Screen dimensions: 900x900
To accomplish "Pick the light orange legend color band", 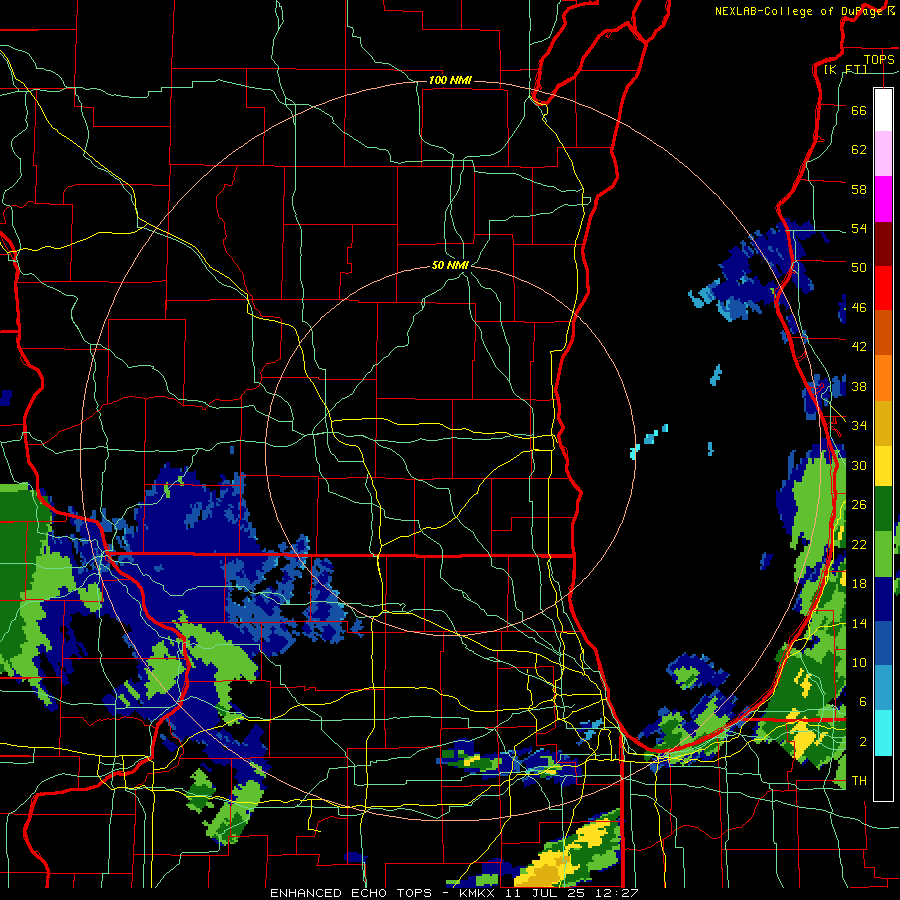I will (x=883, y=377).
